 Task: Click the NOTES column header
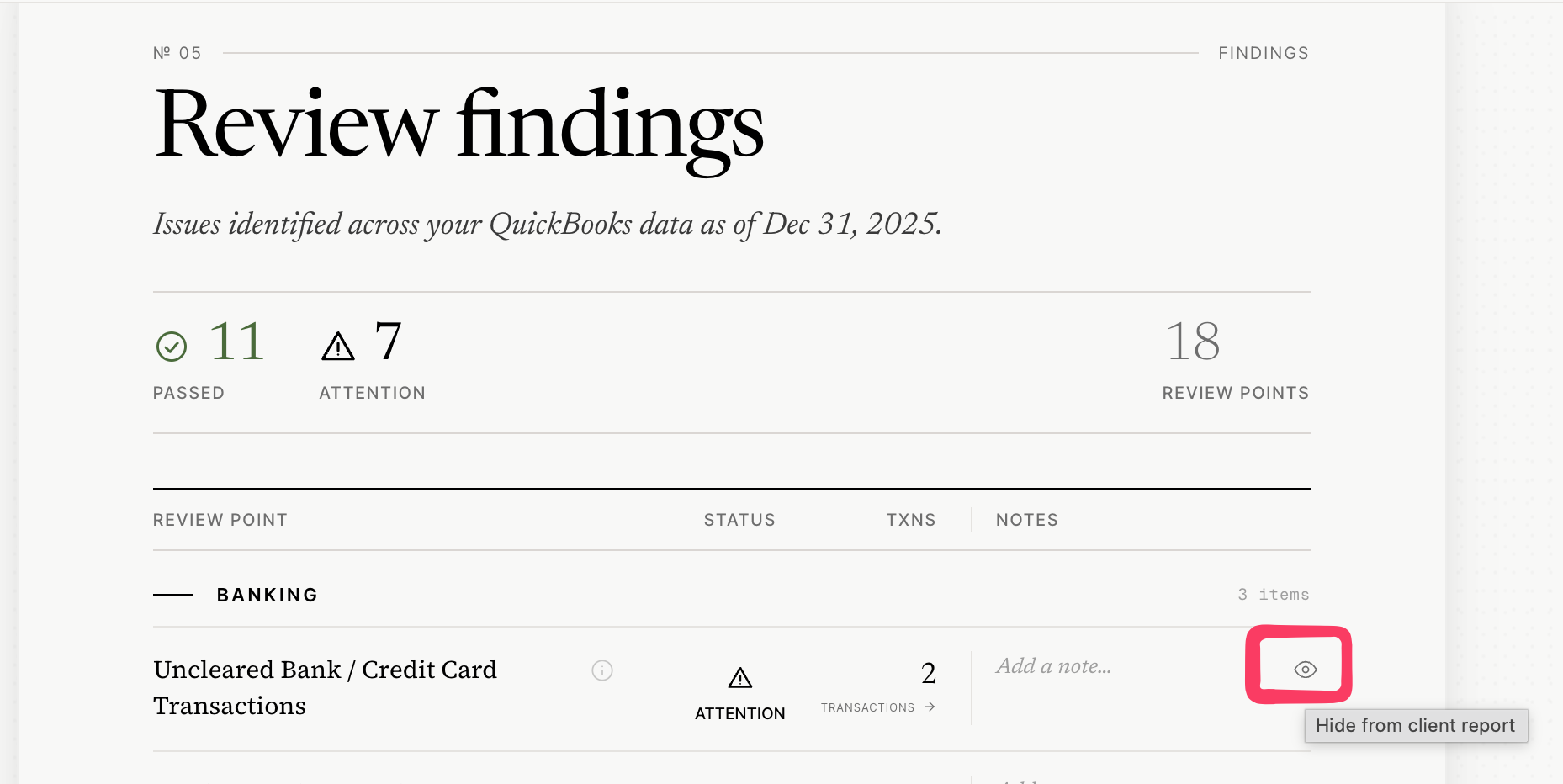click(1027, 520)
